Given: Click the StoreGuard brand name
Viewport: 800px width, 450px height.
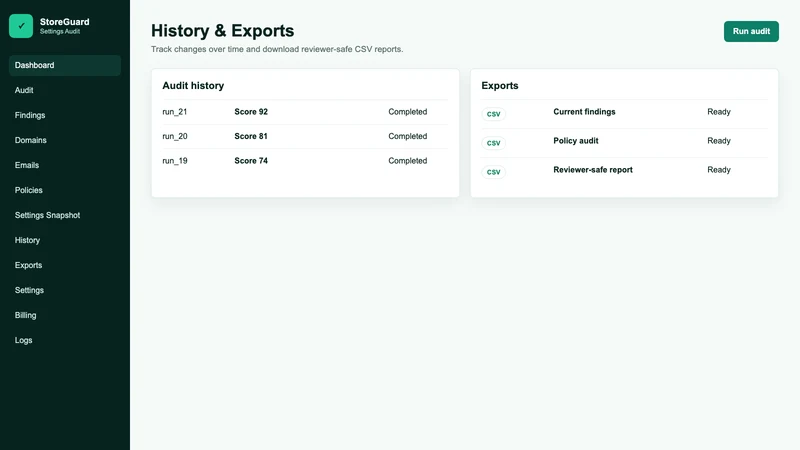Looking at the screenshot, I should (x=64, y=22).
